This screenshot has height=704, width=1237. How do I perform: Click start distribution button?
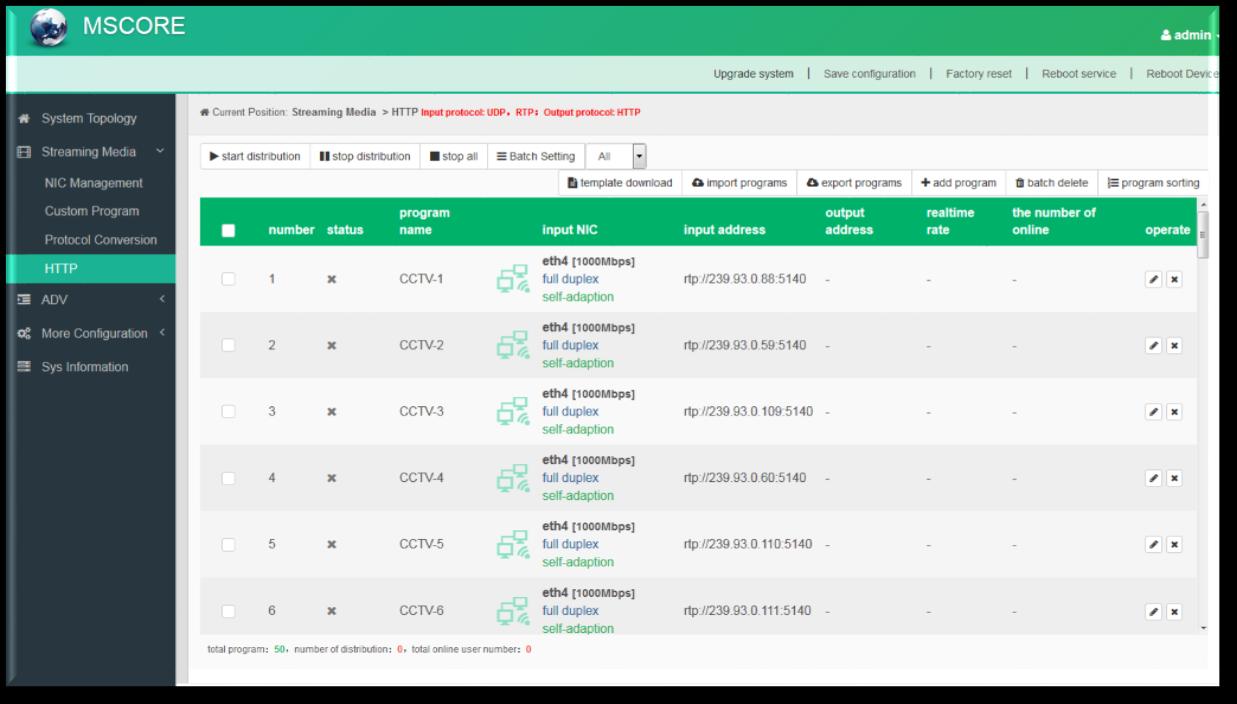pos(255,157)
